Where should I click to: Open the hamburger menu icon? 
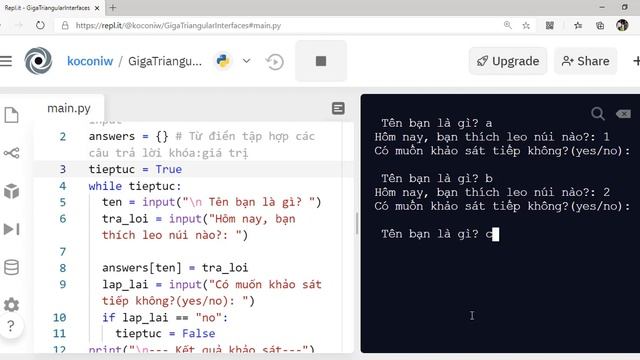6,61
